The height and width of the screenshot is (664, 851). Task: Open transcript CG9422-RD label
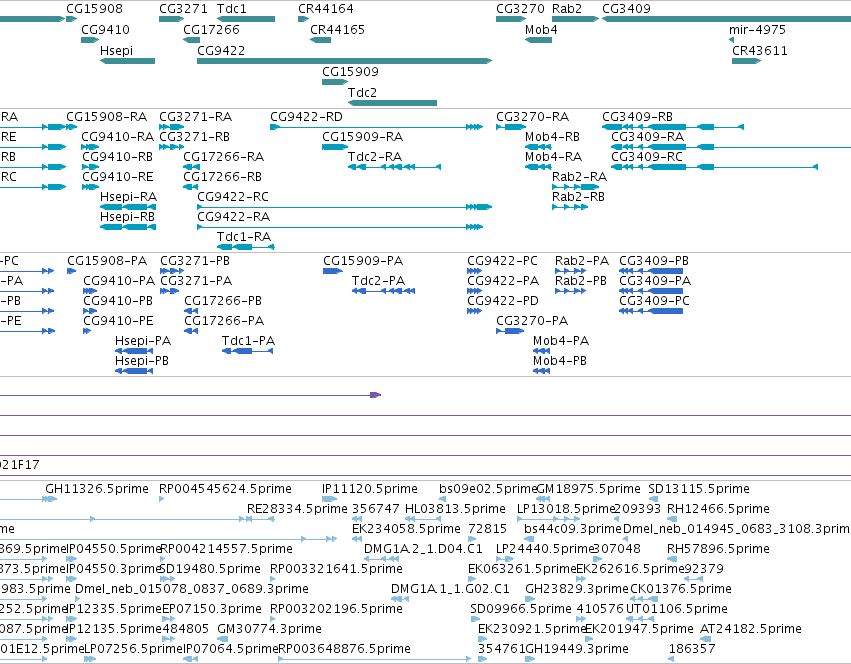[306, 117]
